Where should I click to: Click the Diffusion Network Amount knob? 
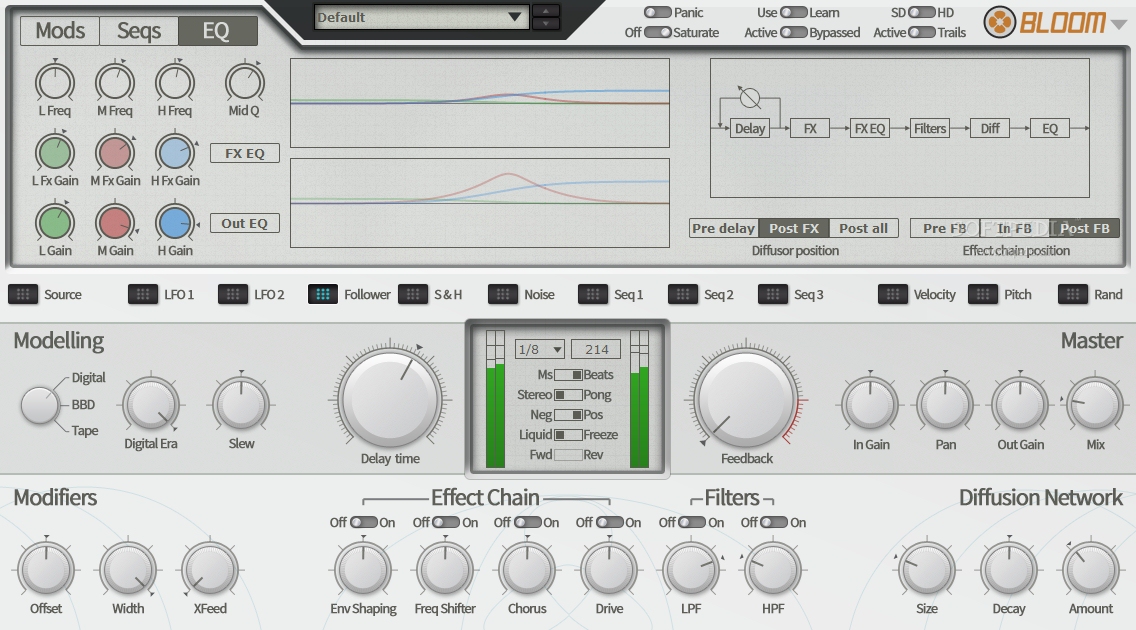[x=1090, y=569]
